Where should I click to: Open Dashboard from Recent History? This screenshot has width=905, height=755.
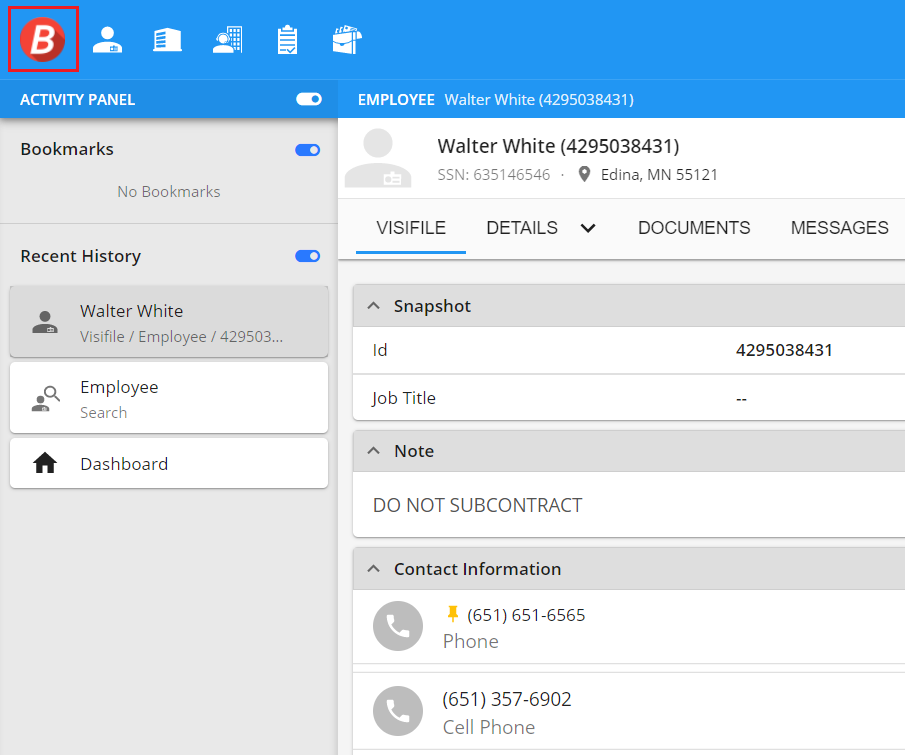(169, 464)
